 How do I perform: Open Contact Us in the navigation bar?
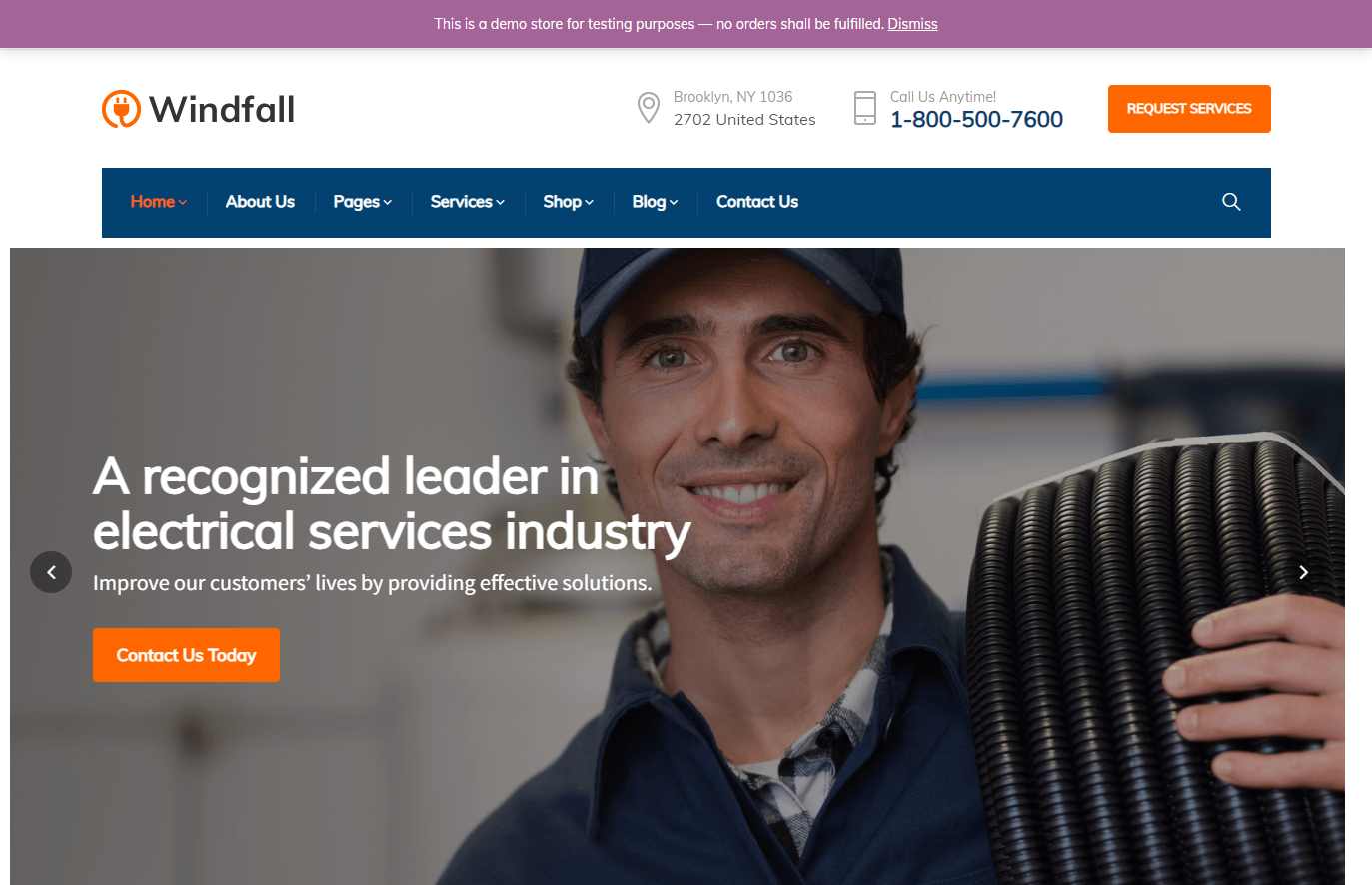pos(757,202)
